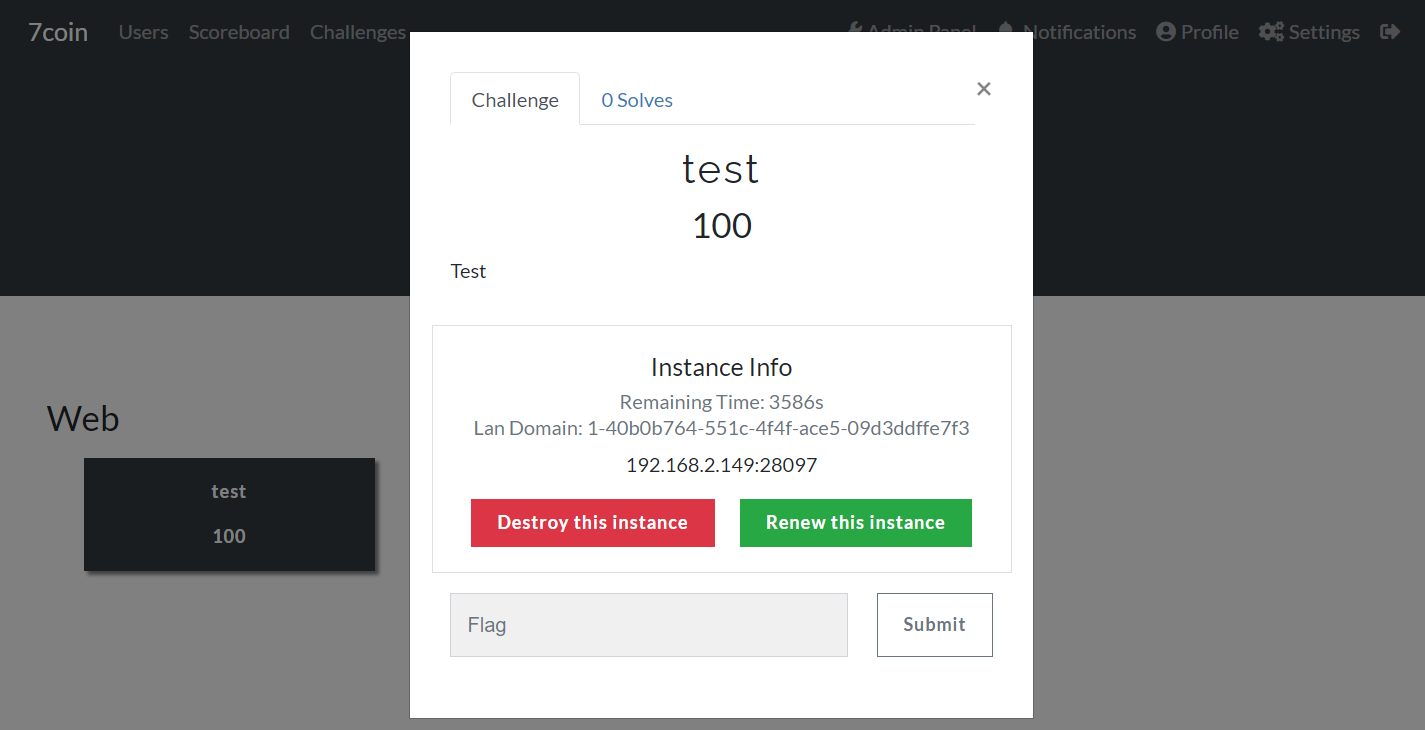Open Profile with the user icon
Screen dimensions: 1425x730
point(1197,32)
